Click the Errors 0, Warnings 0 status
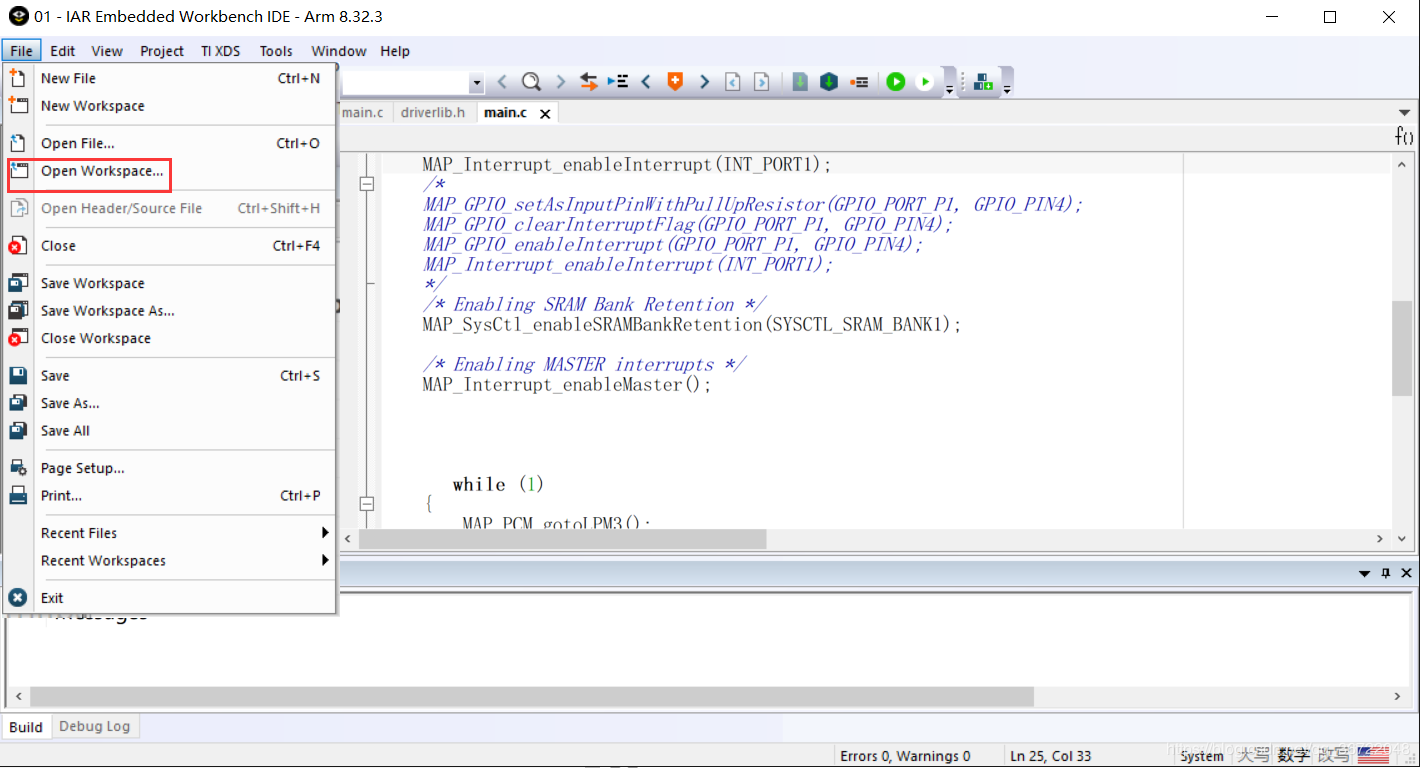The image size is (1420, 768). (906, 756)
